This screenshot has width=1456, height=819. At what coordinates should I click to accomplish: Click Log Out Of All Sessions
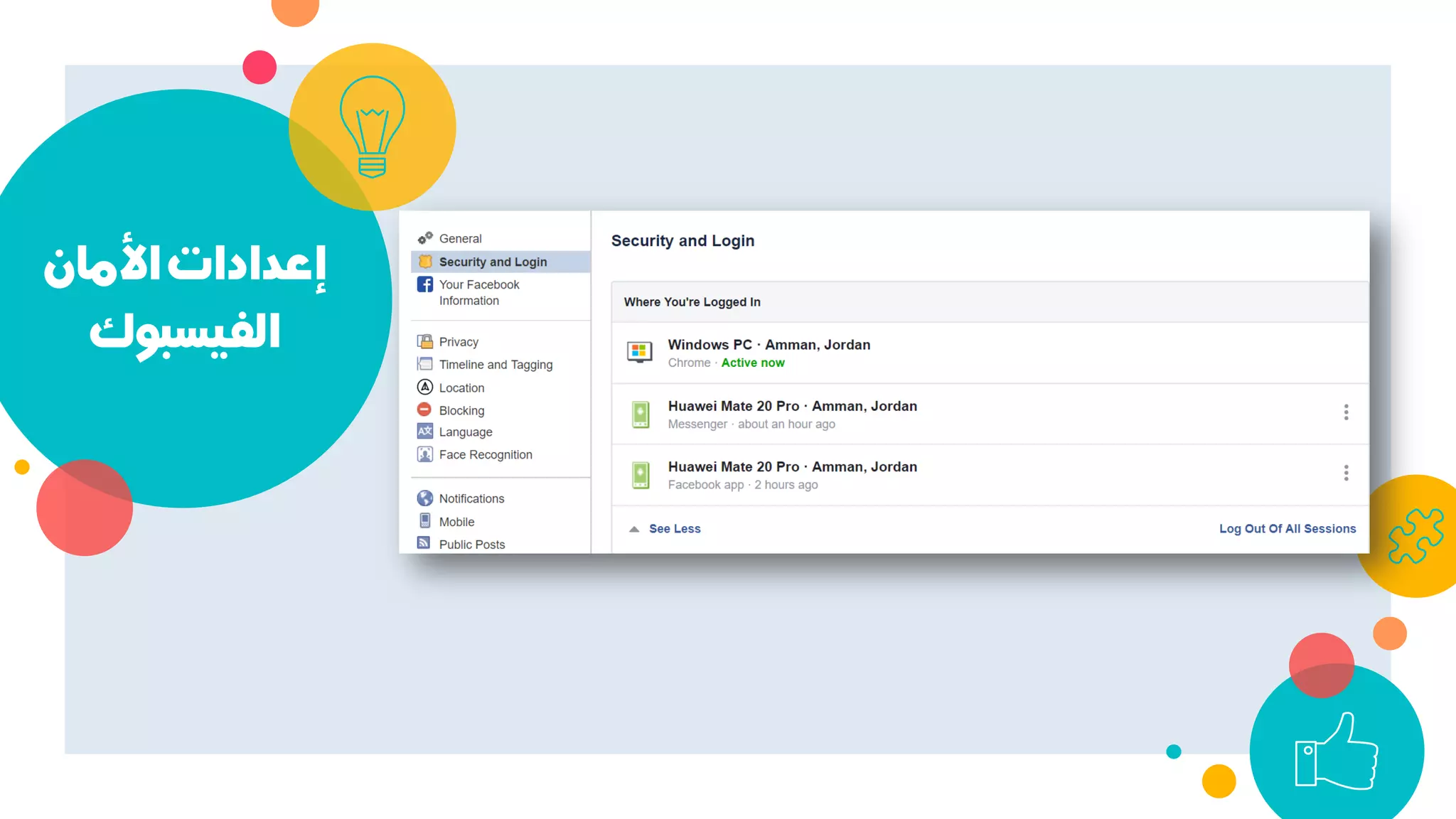pyautogui.click(x=1287, y=529)
